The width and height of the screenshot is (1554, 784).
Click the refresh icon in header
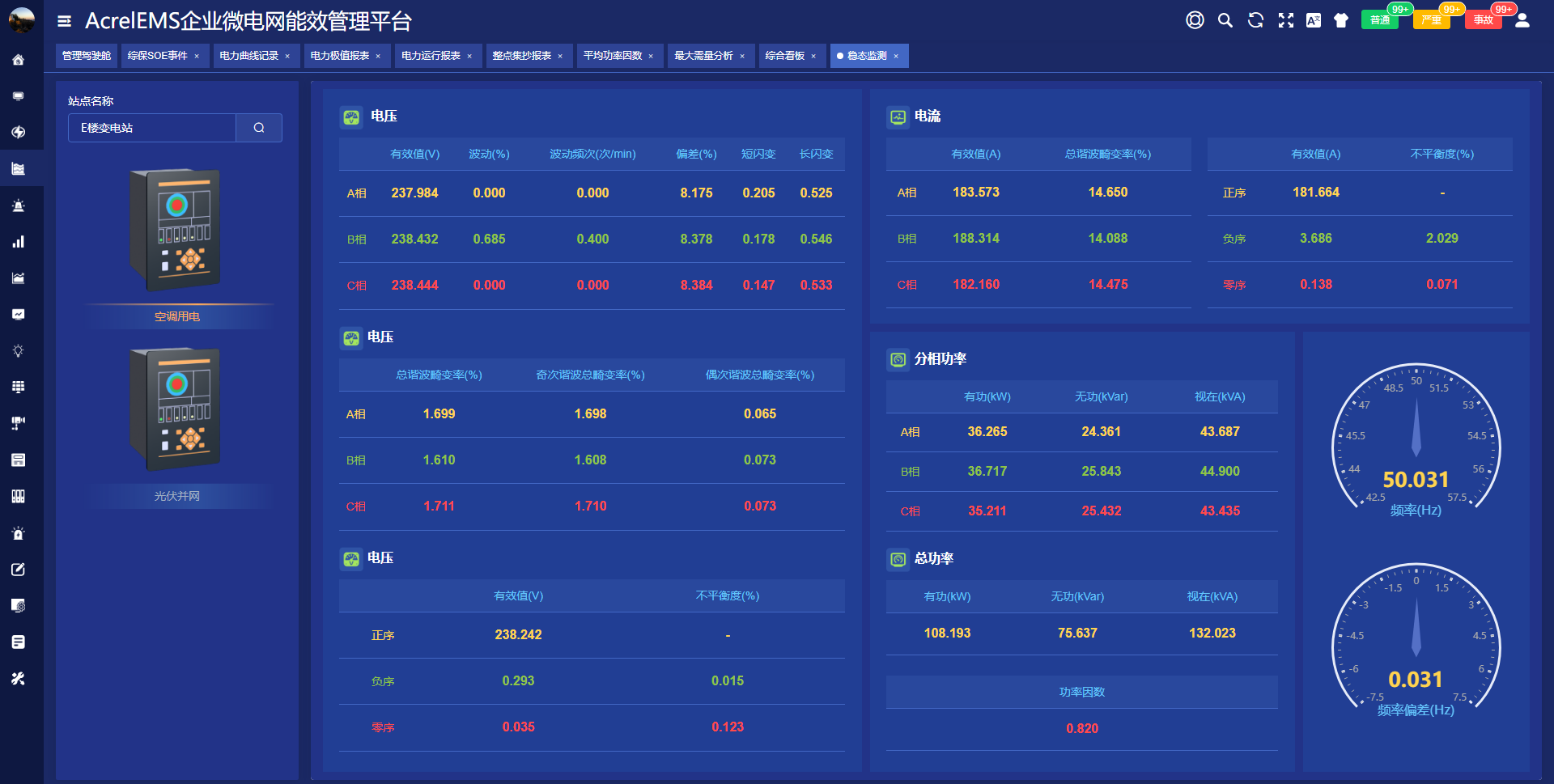1255,20
